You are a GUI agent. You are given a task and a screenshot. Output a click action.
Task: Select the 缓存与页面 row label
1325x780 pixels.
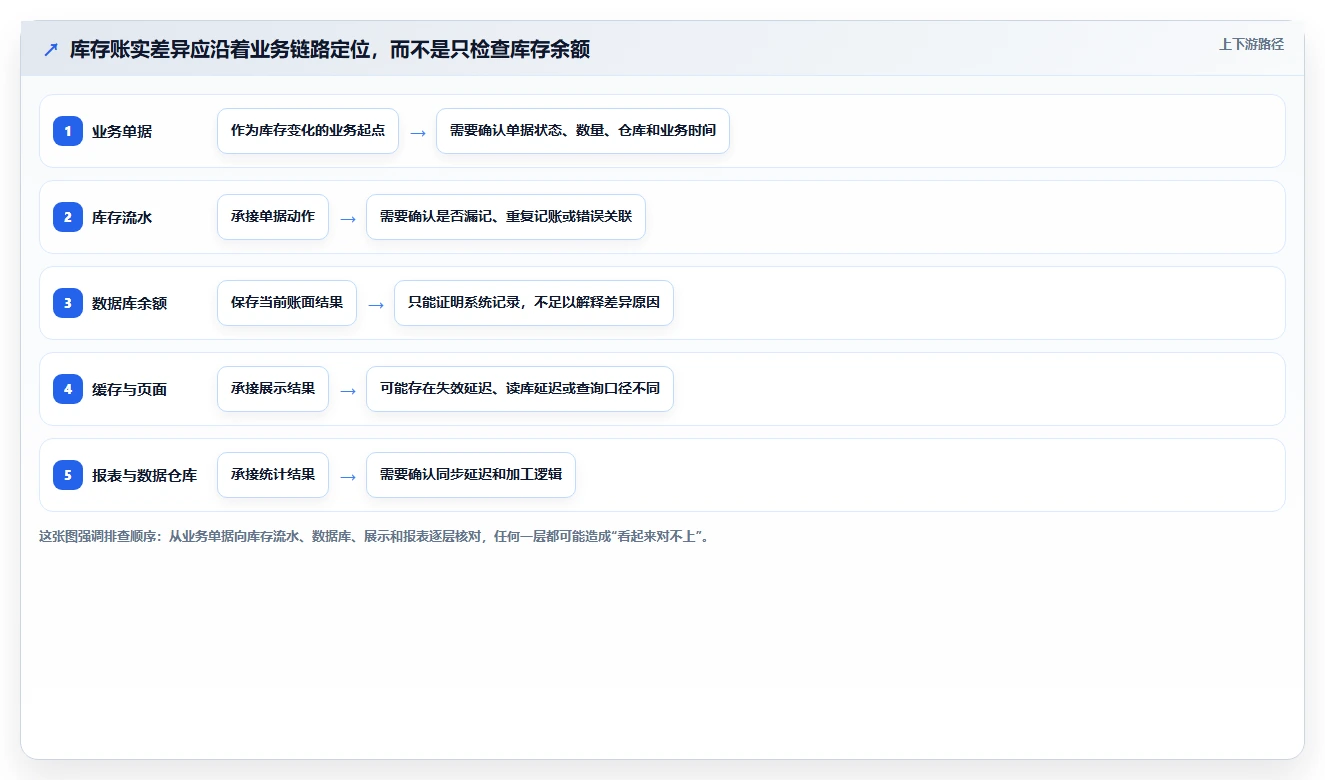click(129, 389)
